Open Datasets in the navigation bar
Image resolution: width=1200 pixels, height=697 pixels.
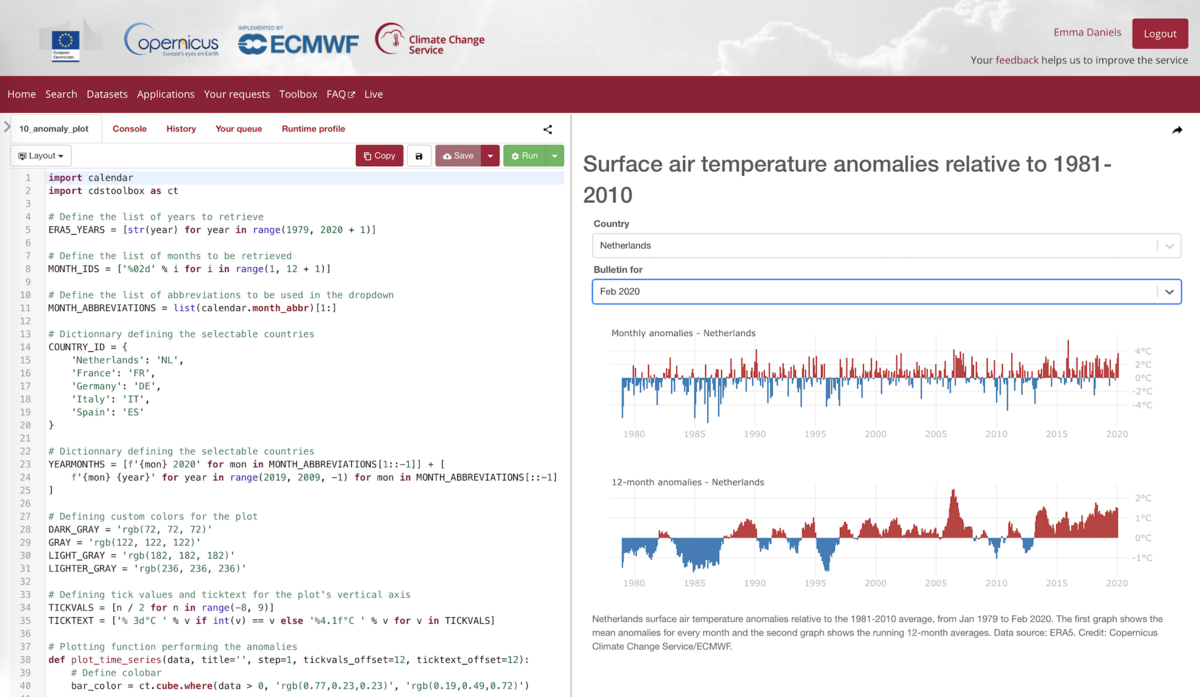[107, 94]
